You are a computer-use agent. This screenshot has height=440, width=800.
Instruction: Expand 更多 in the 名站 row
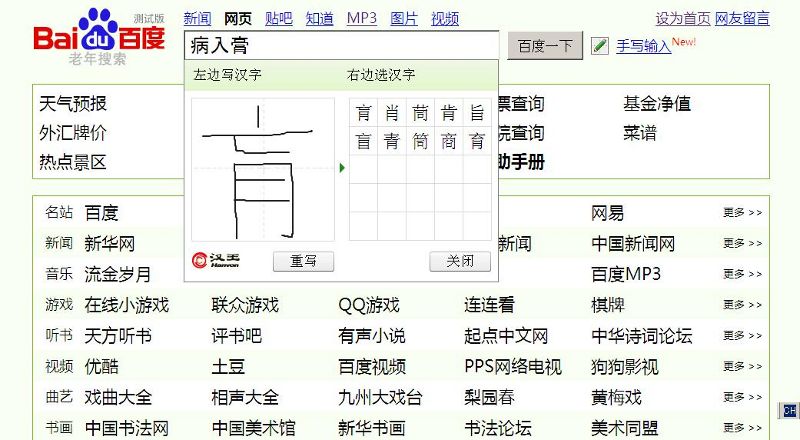[x=742, y=212]
